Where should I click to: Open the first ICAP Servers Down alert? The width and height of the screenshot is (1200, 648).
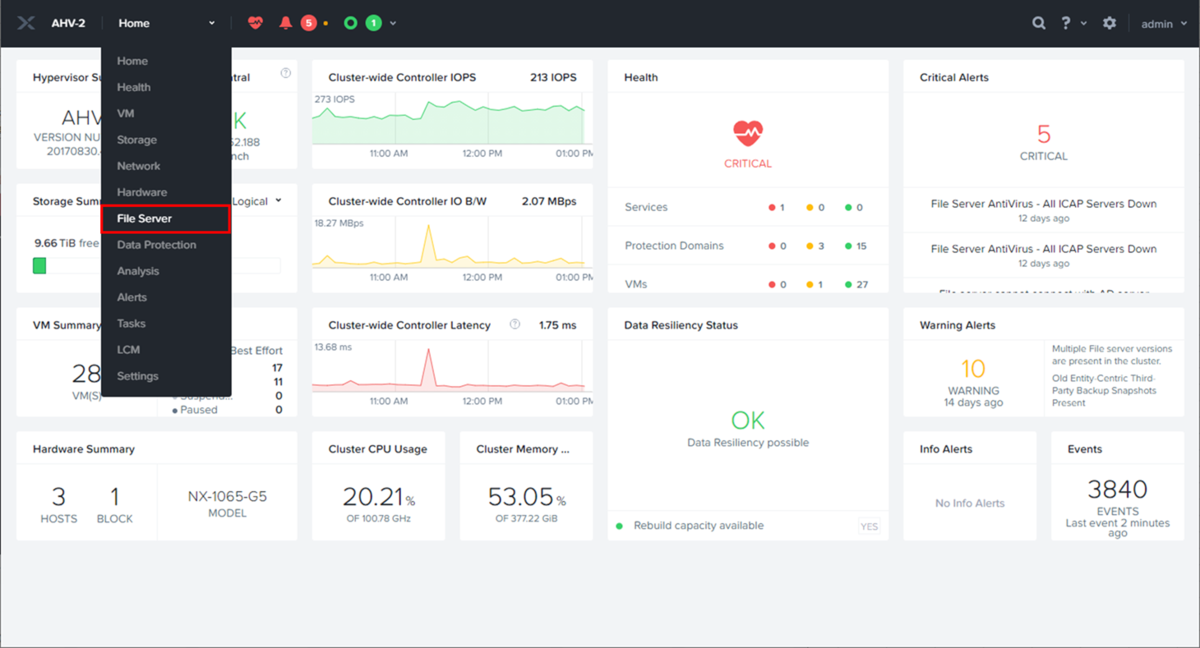point(1043,204)
